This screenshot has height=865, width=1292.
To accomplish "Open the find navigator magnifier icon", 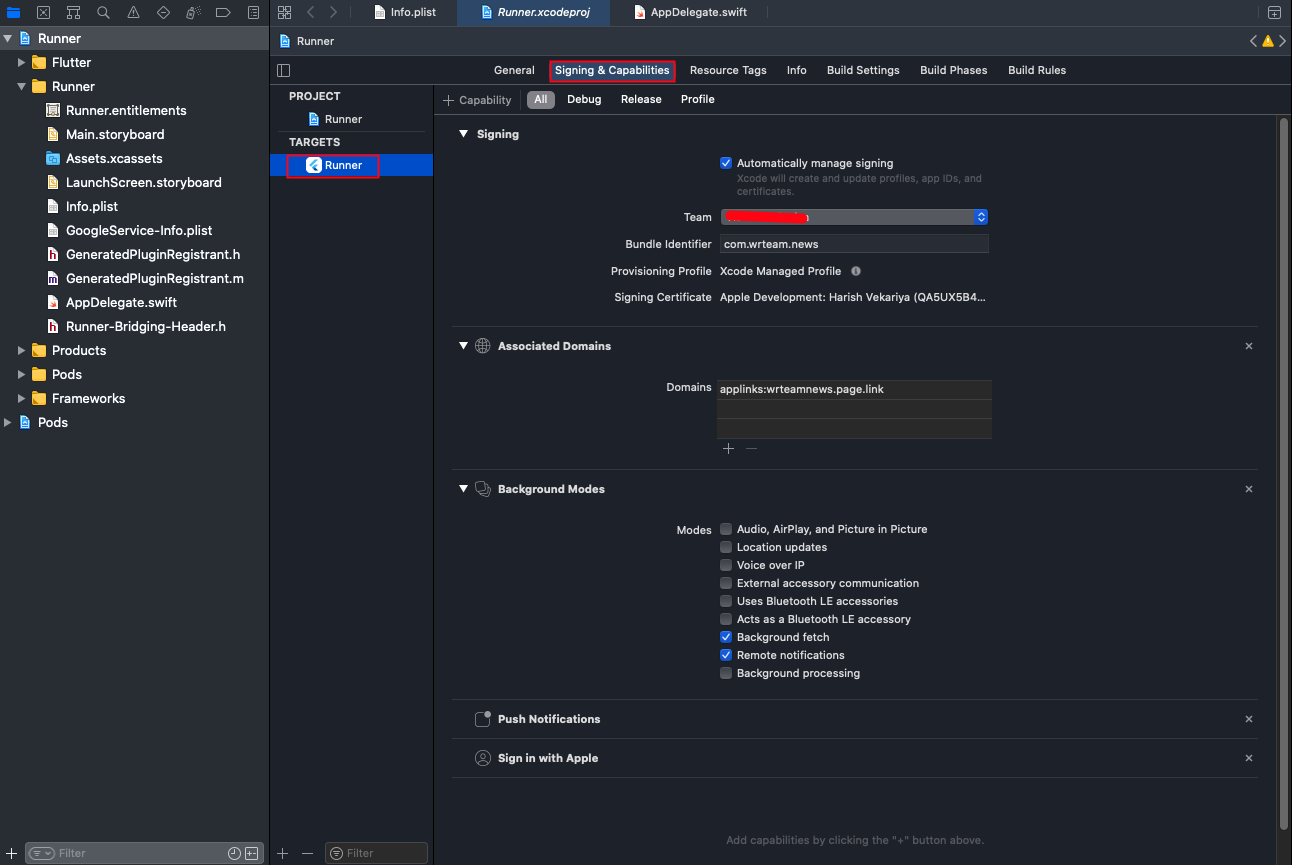I will coord(103,13).
